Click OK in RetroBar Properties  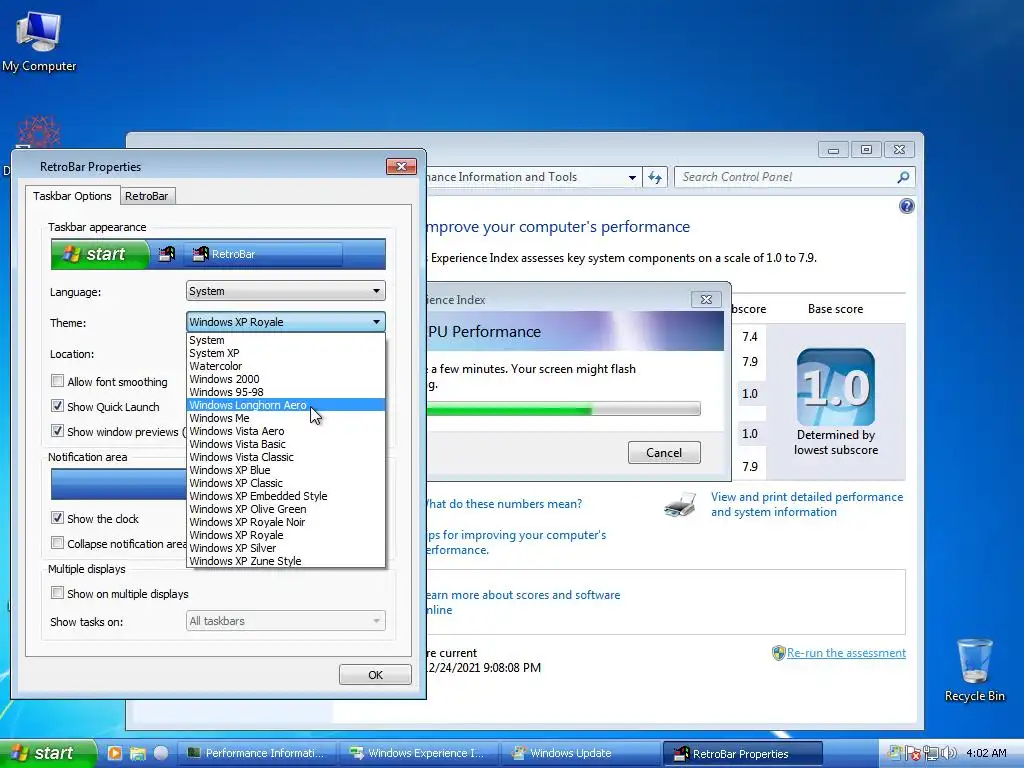click(x=376, y=675)
